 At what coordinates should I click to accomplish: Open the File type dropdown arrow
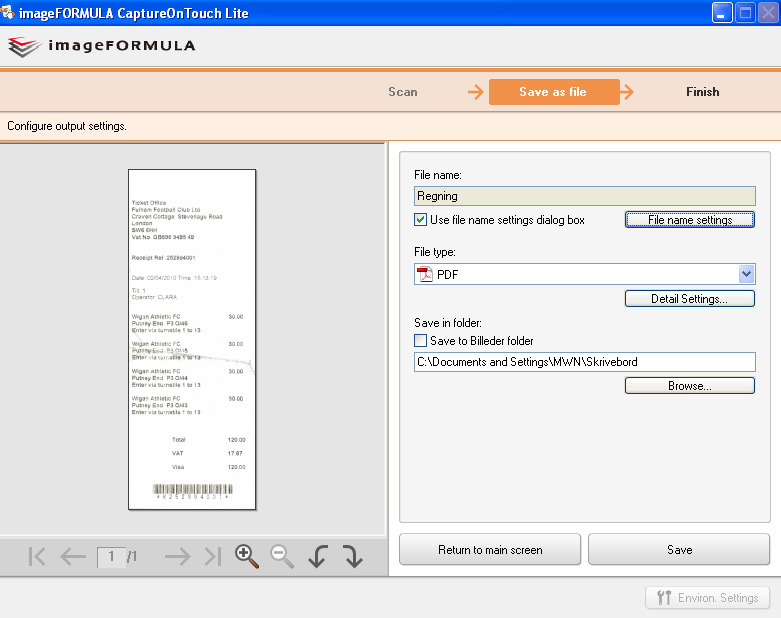[746, 274]
